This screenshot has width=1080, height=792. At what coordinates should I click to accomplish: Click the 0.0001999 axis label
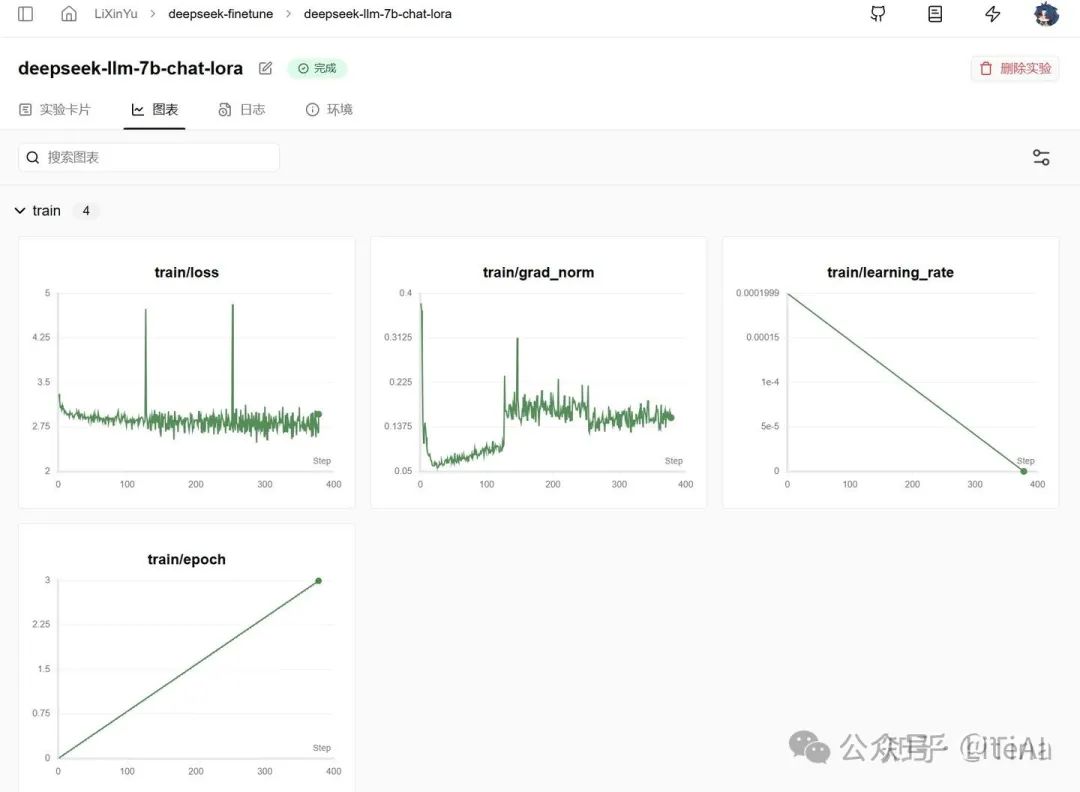point(758,293)
